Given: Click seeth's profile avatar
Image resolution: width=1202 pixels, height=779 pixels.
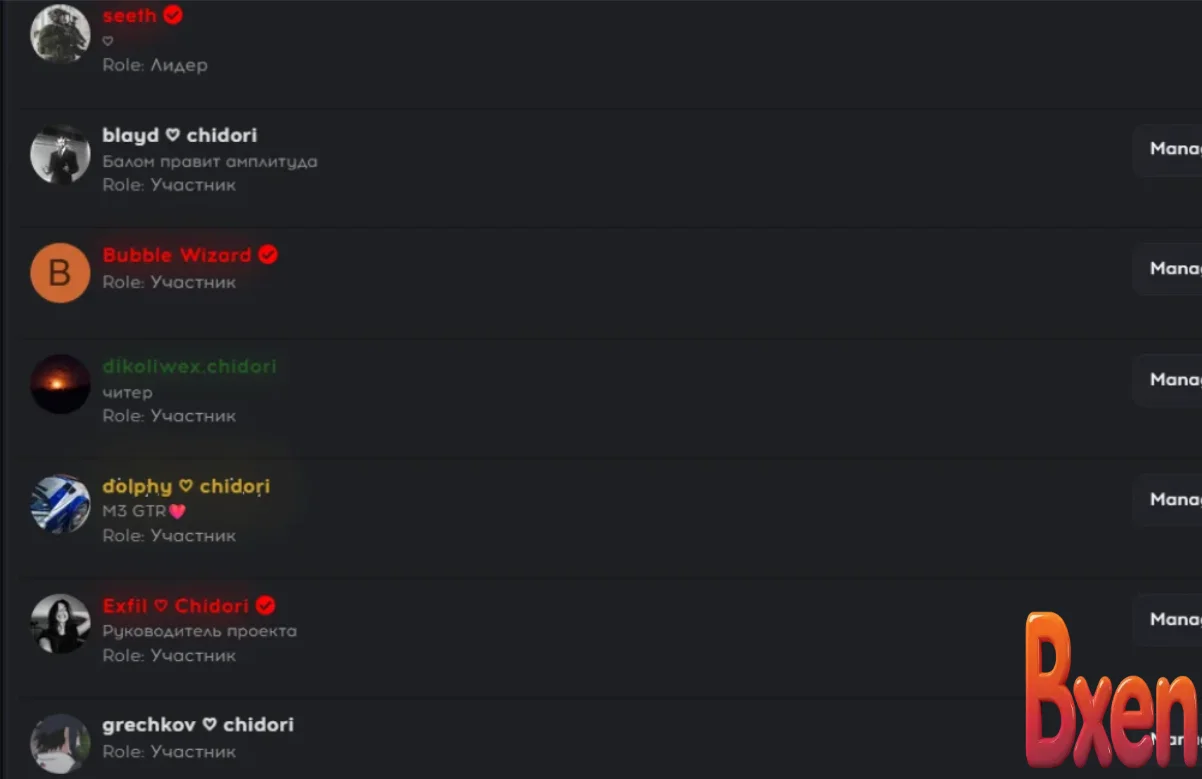Looking at the screenshot, I should [x=60, y=34].
